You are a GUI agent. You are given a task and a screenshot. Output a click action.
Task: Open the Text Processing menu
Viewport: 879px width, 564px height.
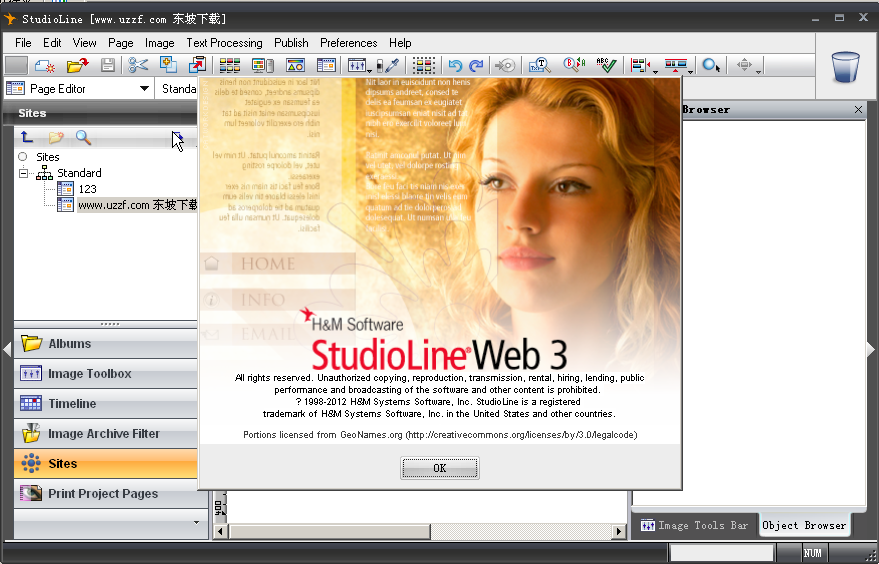(224, 43)
